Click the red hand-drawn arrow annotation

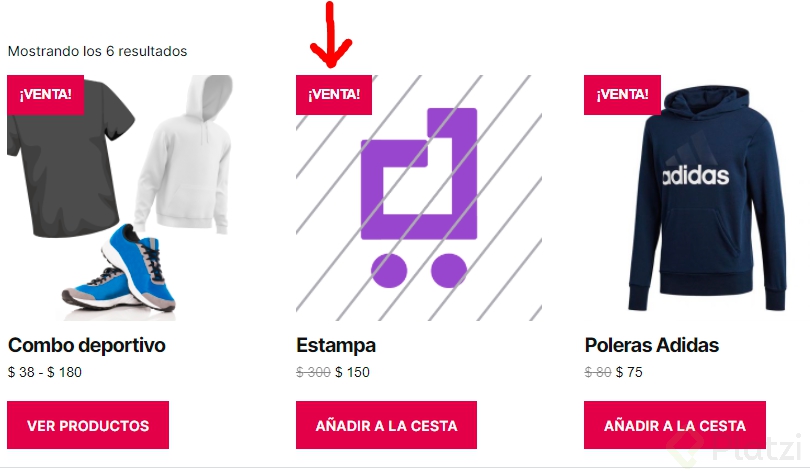tap(331, 35)
